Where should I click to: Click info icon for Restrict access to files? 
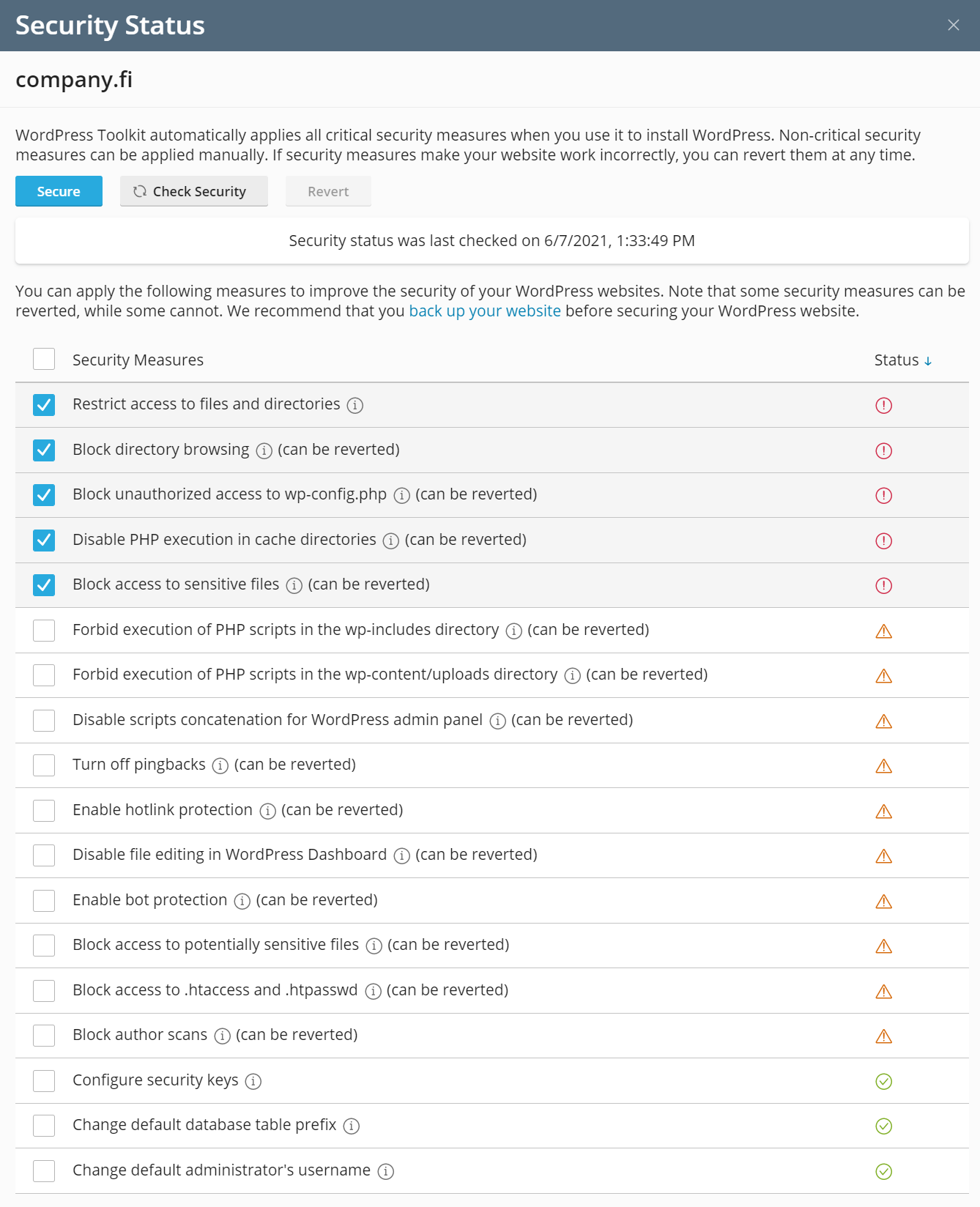click(355, 405)
